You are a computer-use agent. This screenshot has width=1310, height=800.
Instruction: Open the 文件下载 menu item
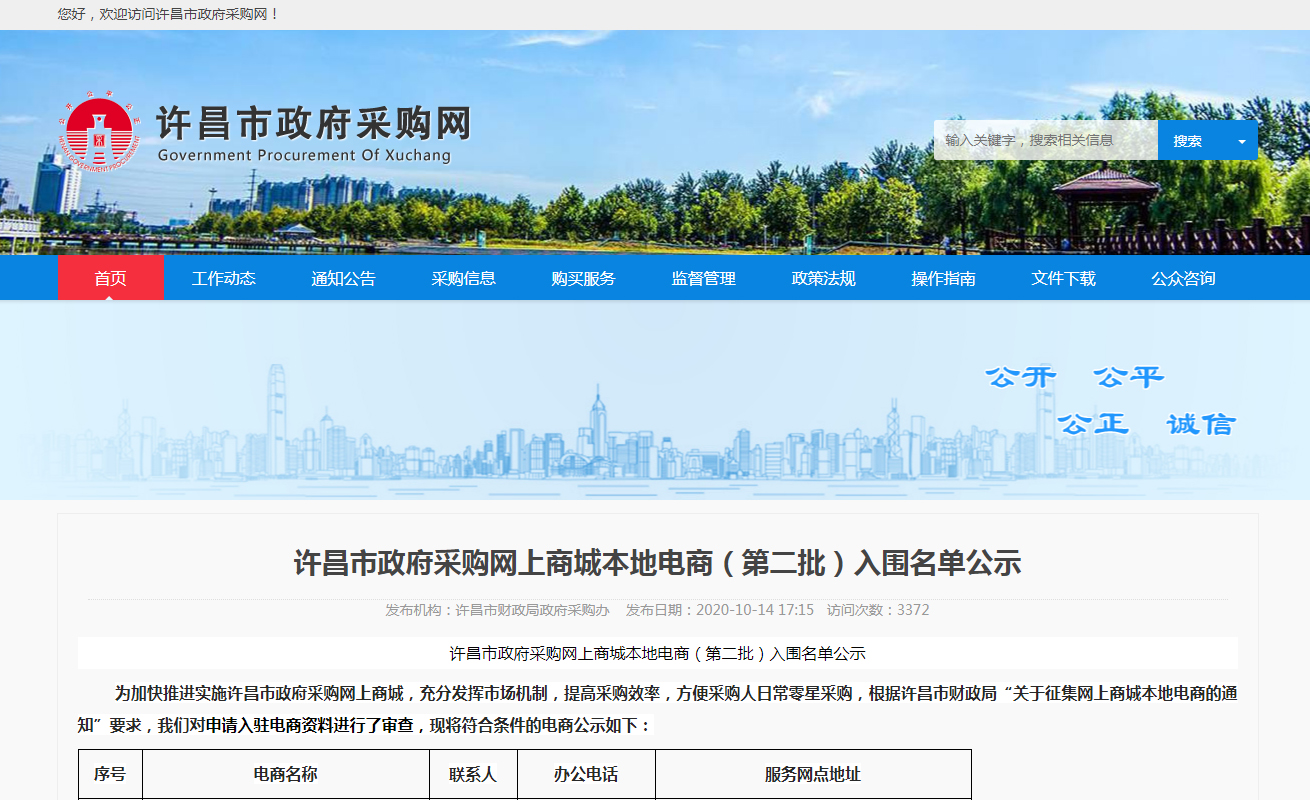tap(1064, 279)
